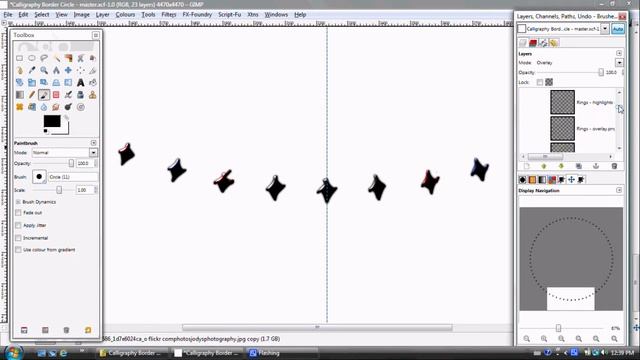Enable Use colour from gradient
640x360 pixels.
(x=18, y=250)
